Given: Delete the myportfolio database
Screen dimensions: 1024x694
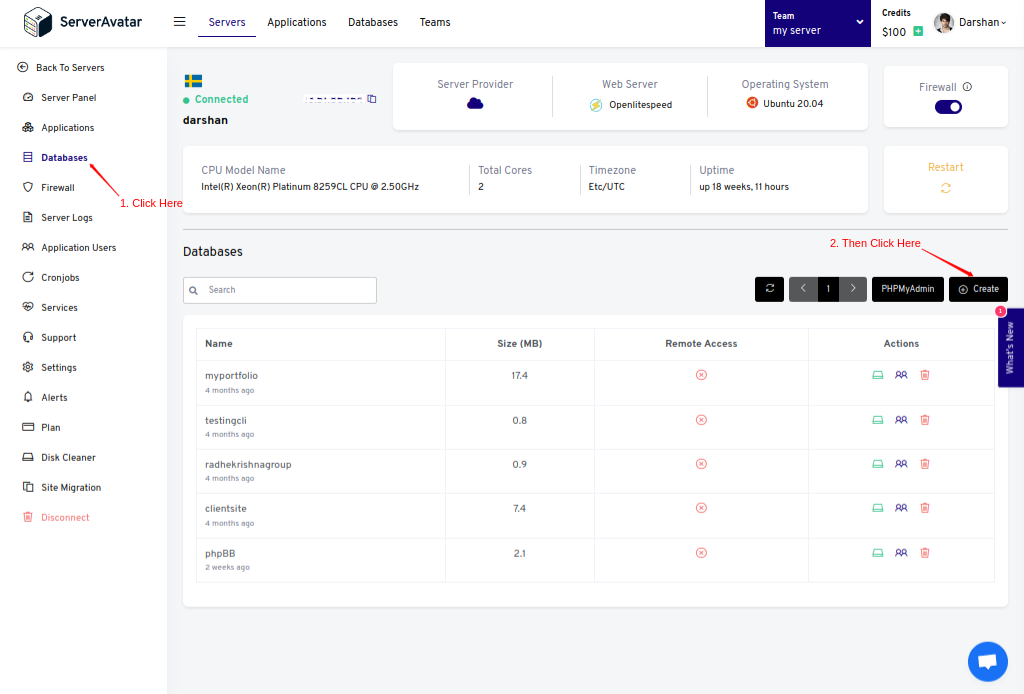Looking at the screenshot, I should [925, 375].
